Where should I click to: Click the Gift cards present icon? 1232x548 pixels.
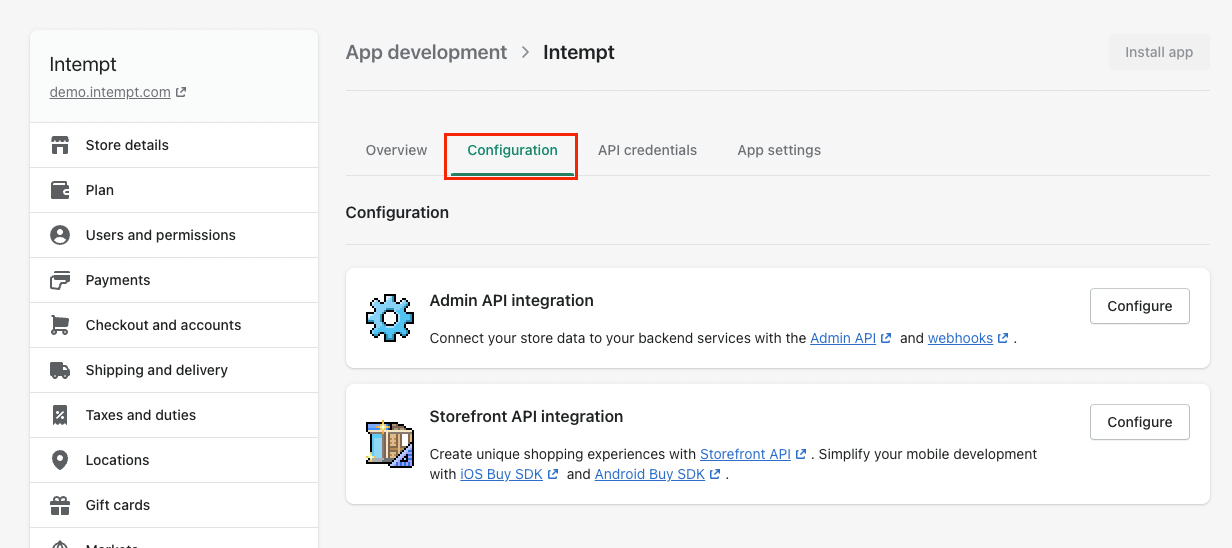pyautogui.click(x=60, y=505)
